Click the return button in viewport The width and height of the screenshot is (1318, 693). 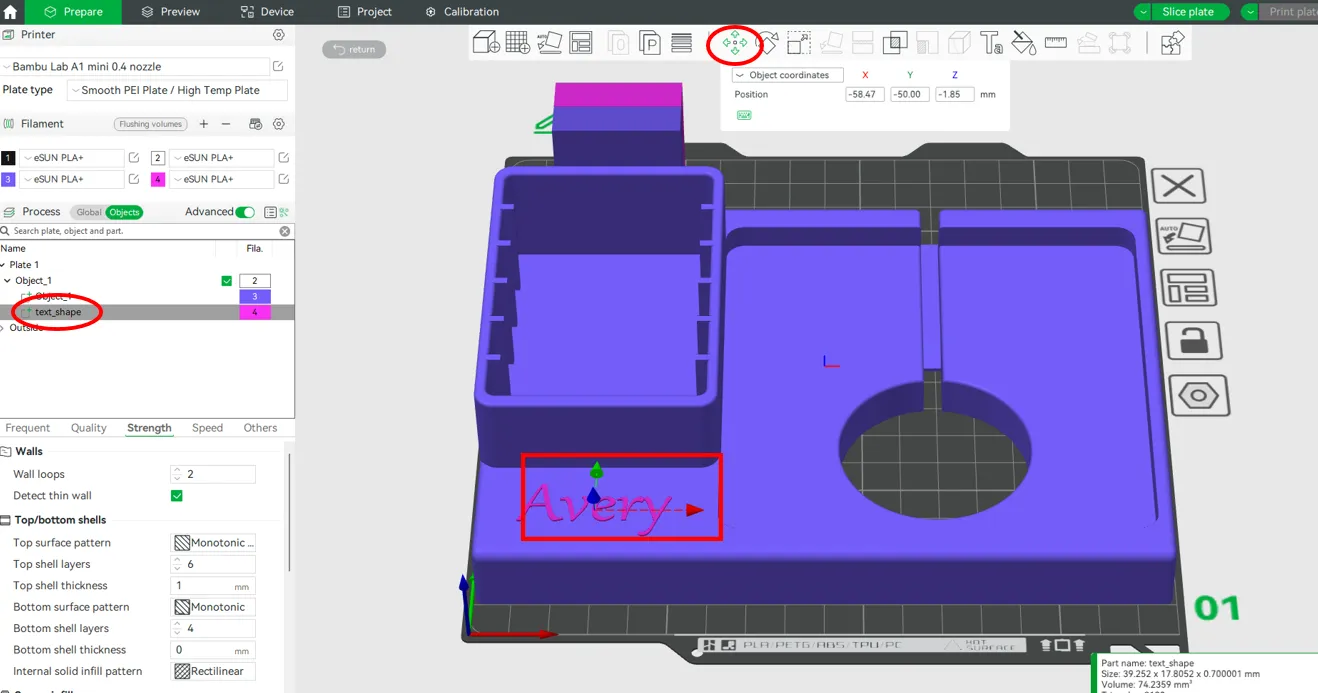(x=354, y=49)
